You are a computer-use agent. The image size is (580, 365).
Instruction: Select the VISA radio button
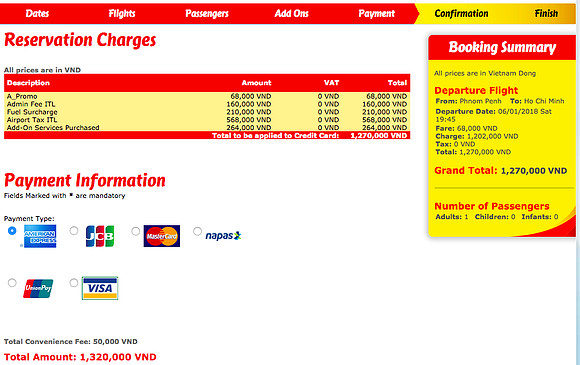pyautogui.click(x=74, y=283)
